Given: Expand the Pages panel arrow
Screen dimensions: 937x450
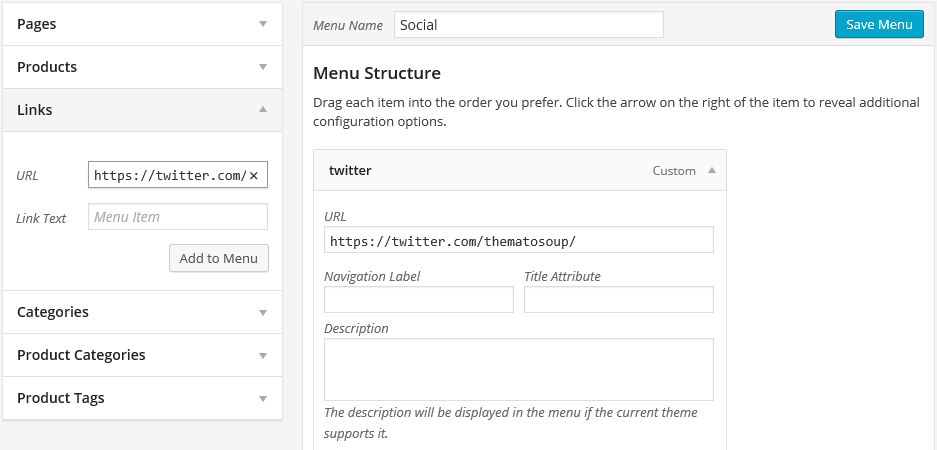Looking at the screenshot, I should pyautogui.click(x=262, y=24).
